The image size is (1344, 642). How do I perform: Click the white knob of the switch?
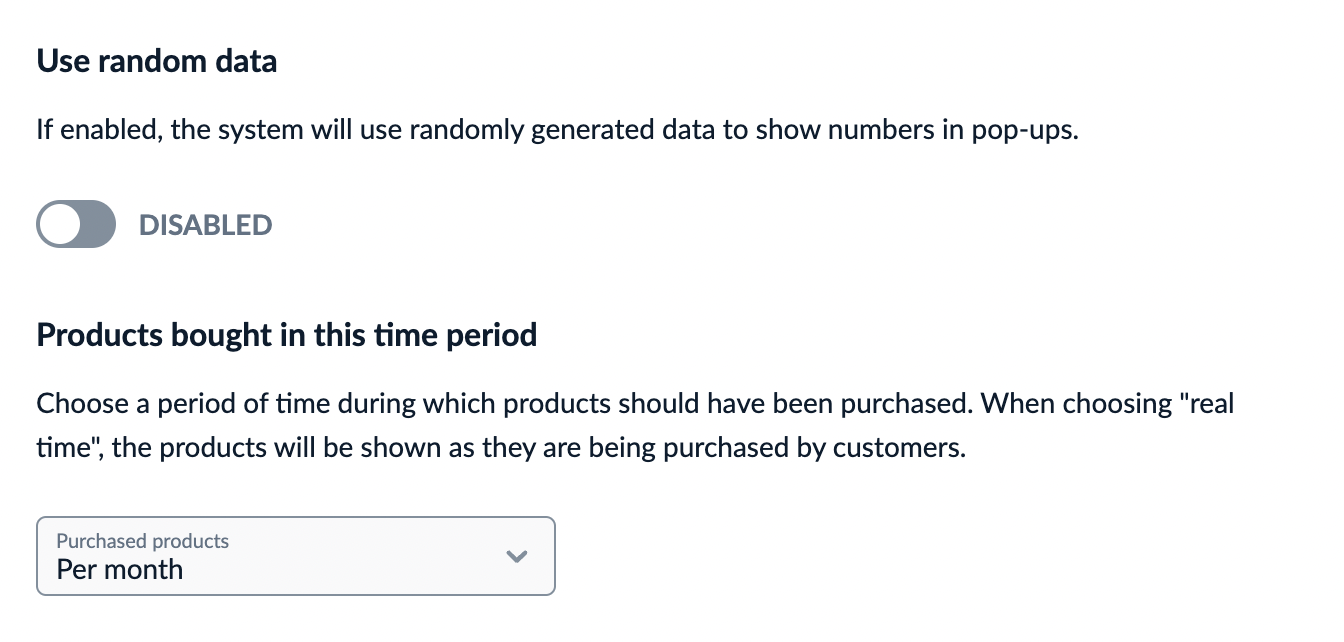[60, 224]
